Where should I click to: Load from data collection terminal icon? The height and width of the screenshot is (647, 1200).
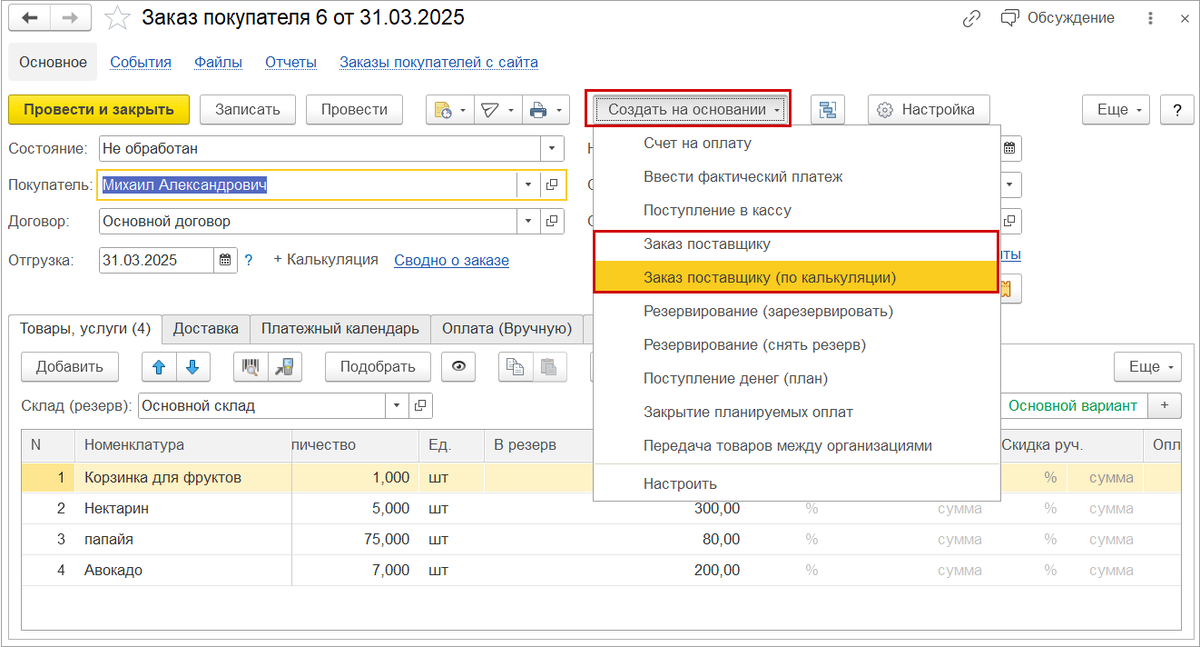(286, 367)
